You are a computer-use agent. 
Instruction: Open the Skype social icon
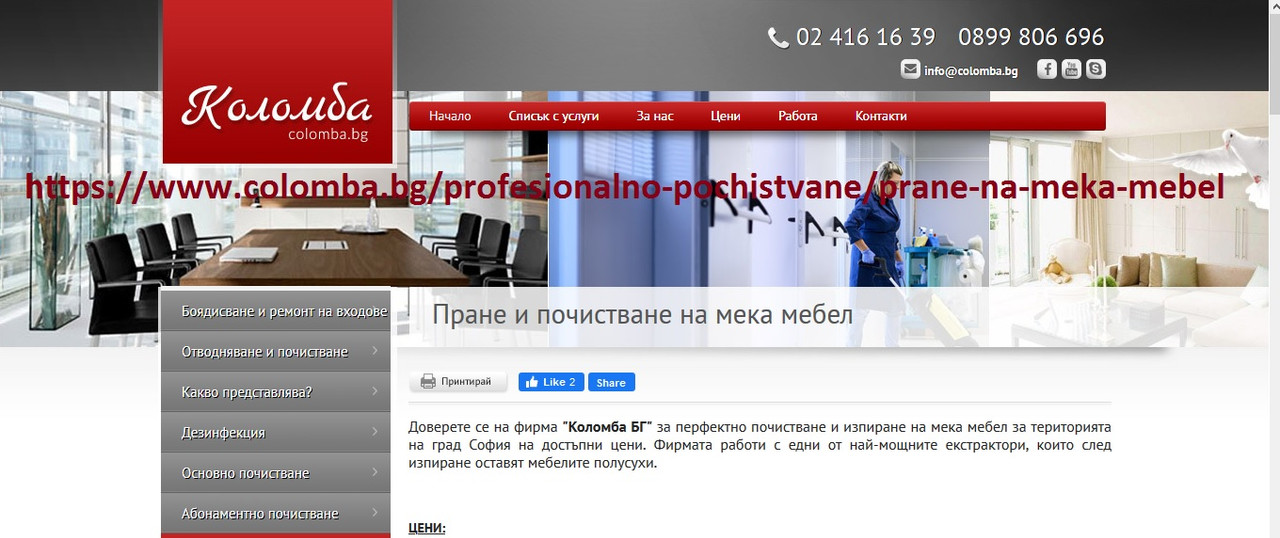click(x=1096, y=69)
